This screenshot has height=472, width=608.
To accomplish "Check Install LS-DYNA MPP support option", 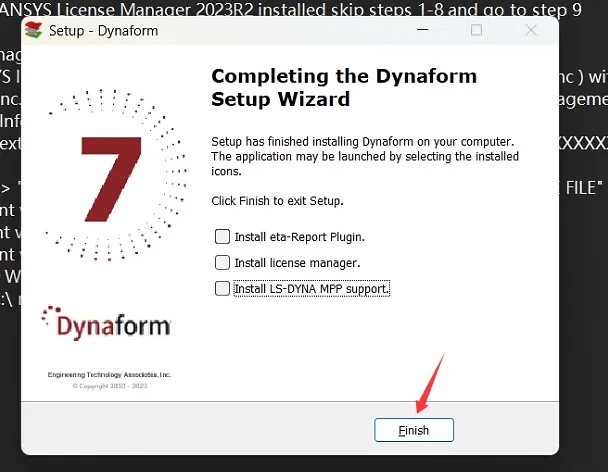I will [222, 289].
